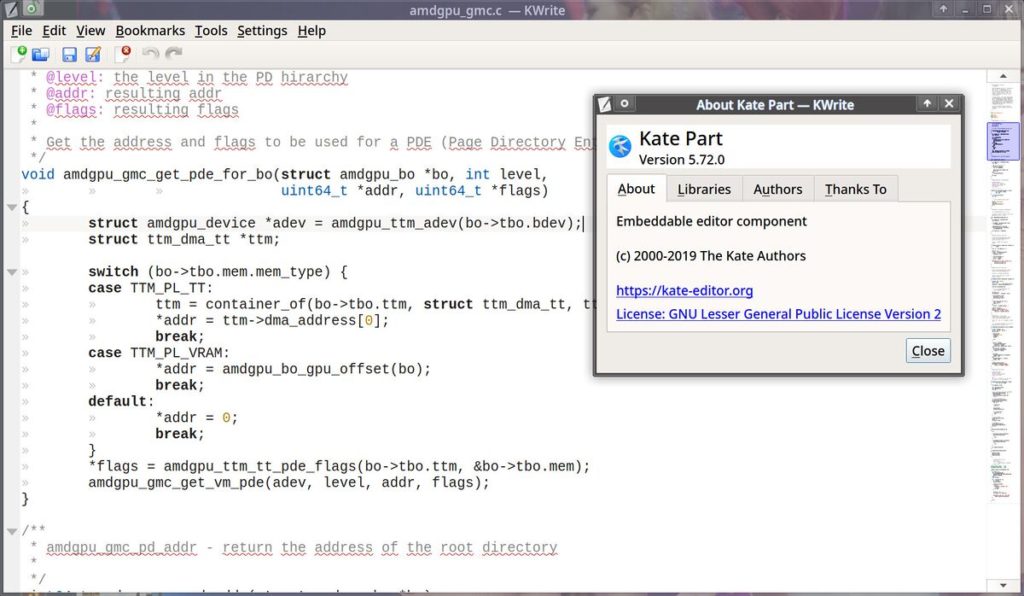The image size is (1024, 596).
Task: Toggle keep-above arrow in About dialog titlebar
Action: click(927, 104)
